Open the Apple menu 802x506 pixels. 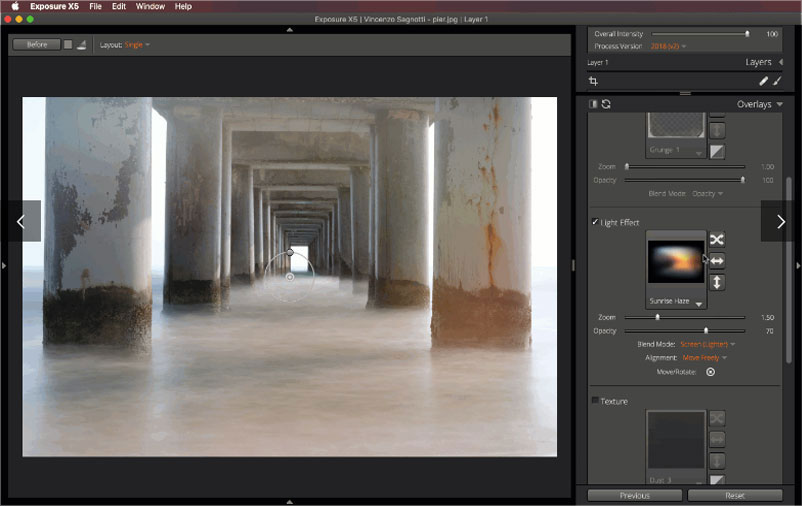pos(15,6)
